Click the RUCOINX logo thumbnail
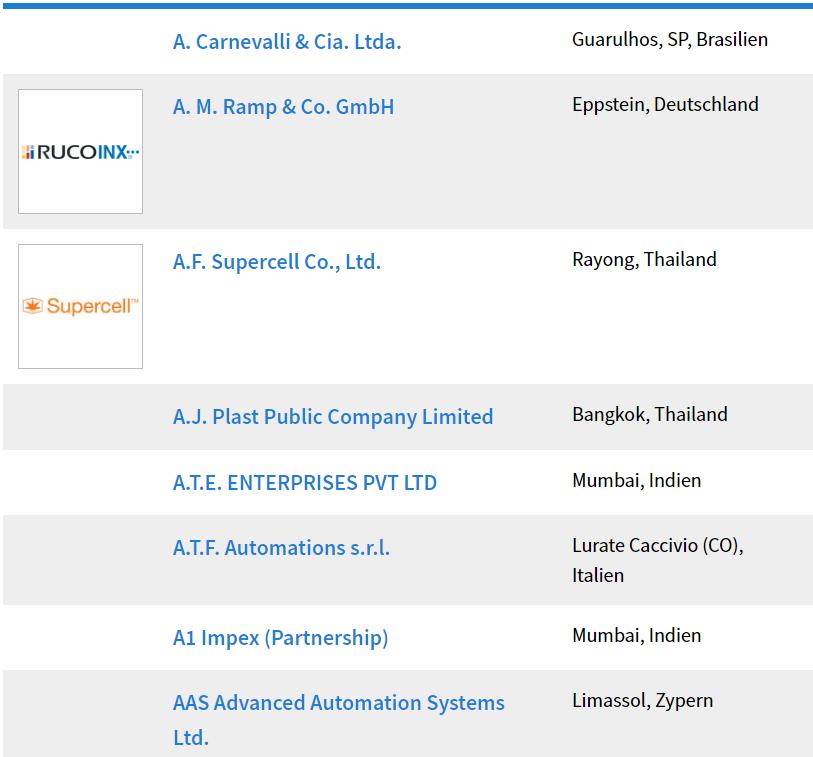Viewport: 813px width, 757px height. 80,151
